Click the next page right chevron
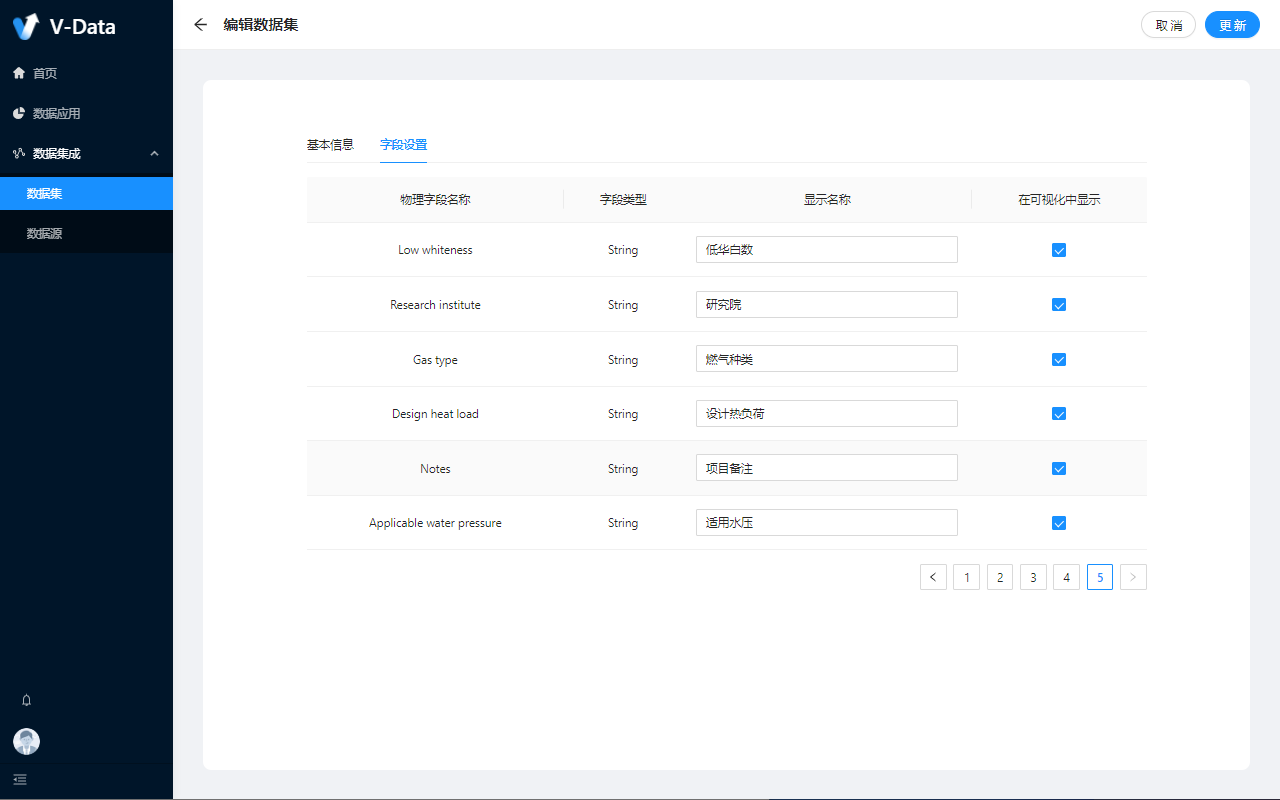Image resolution: width=1280 pixels, height=800 pixels. [1133, 577]
